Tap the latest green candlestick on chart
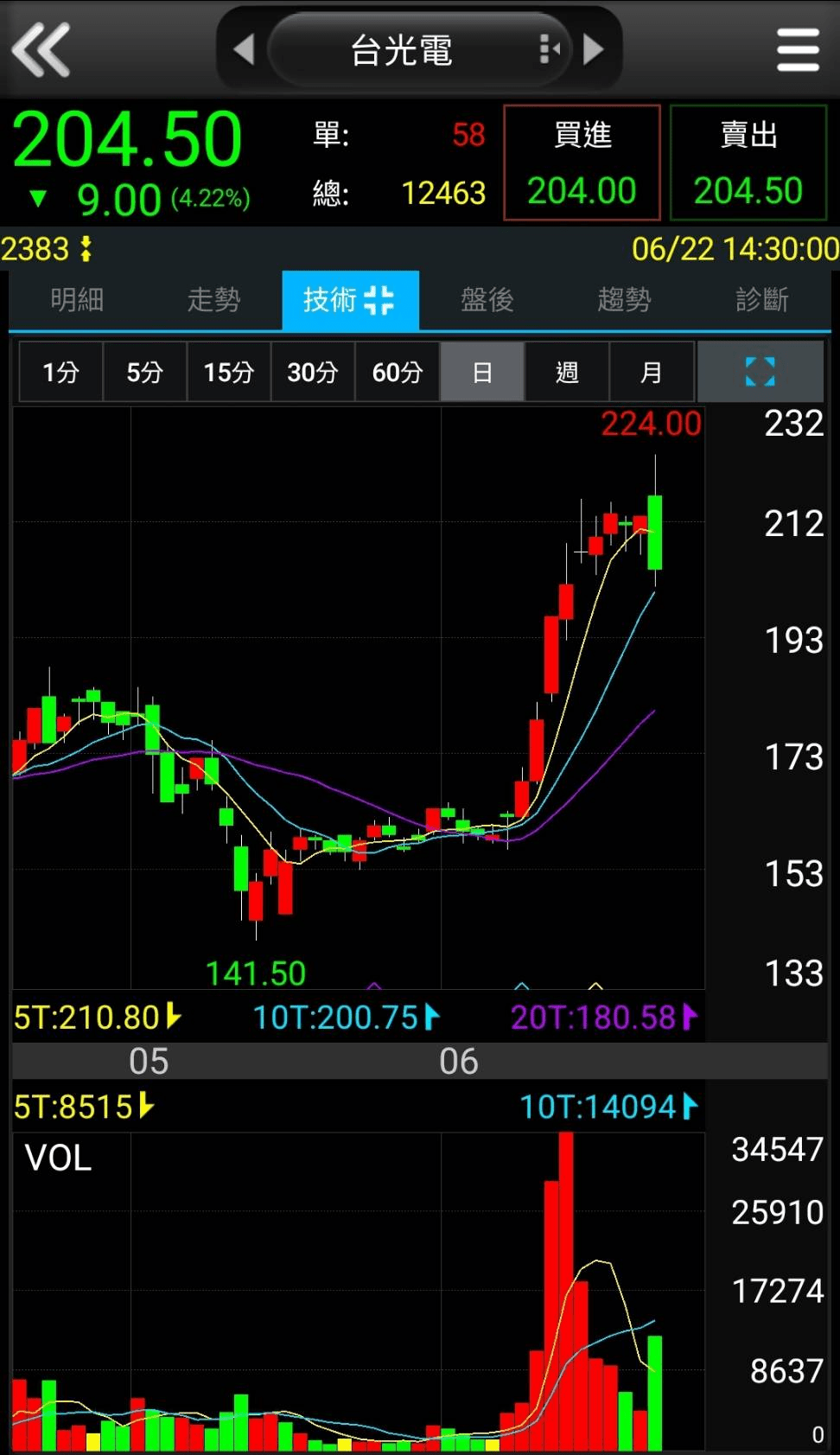The height and width of the screenshot is (1455, 840). point(655,532)
